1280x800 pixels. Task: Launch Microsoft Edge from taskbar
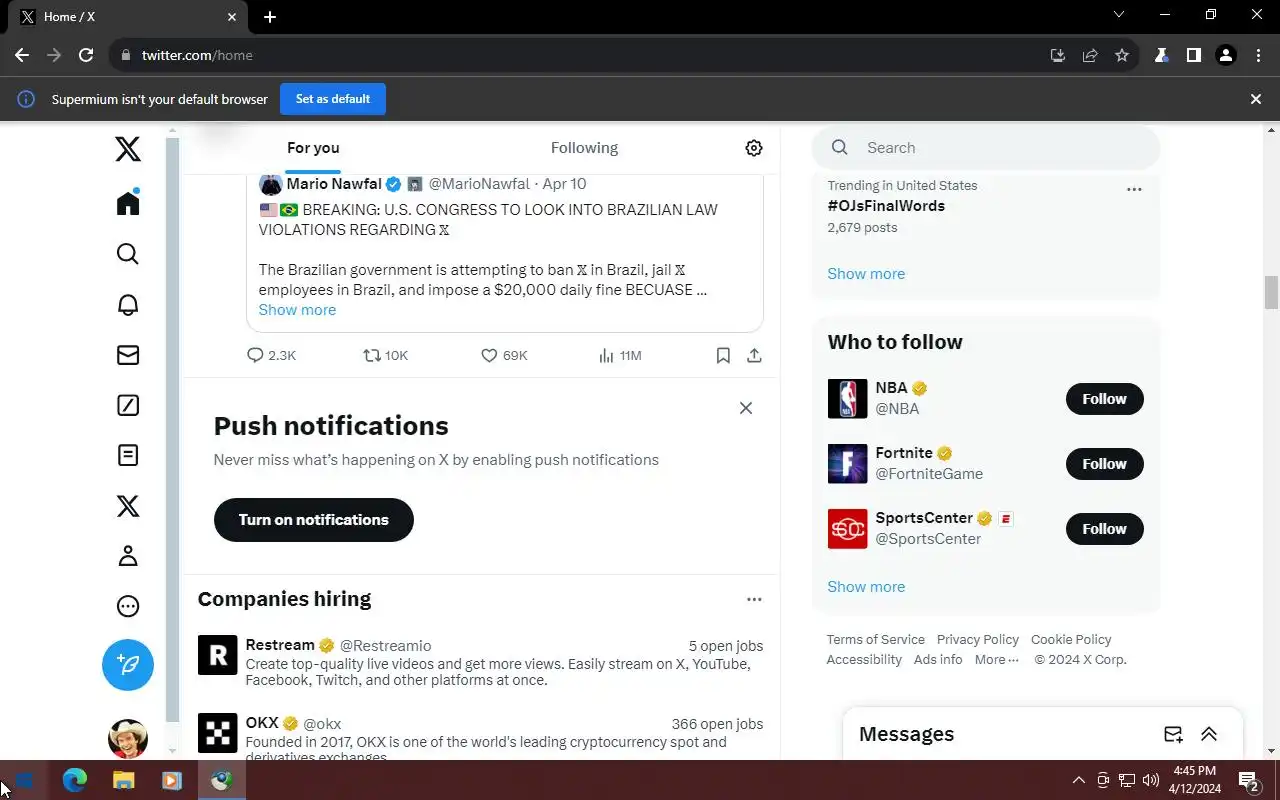[75, 780]
